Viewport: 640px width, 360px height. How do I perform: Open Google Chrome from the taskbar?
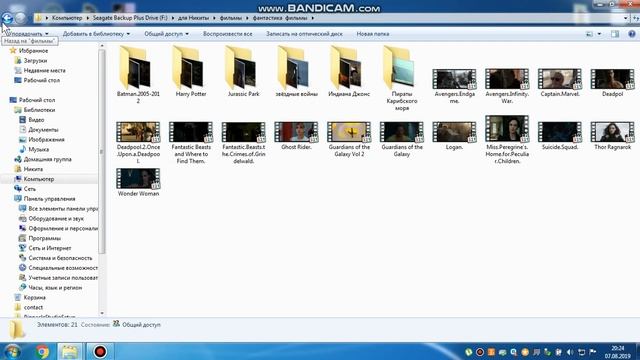pyautogui.click(x=42, y=351)
